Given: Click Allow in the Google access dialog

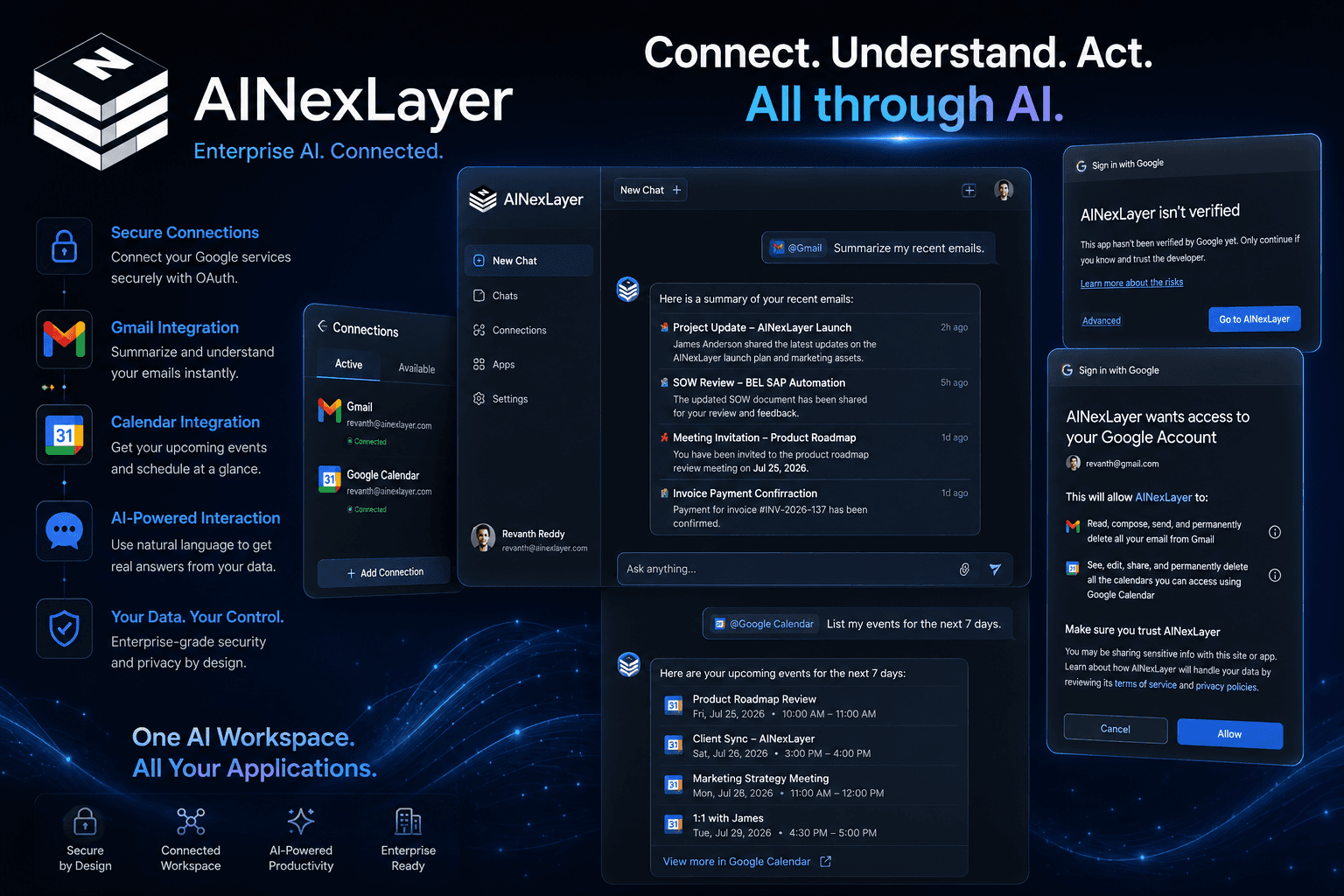Looking at the screenshot, I should coord(1230,734).
